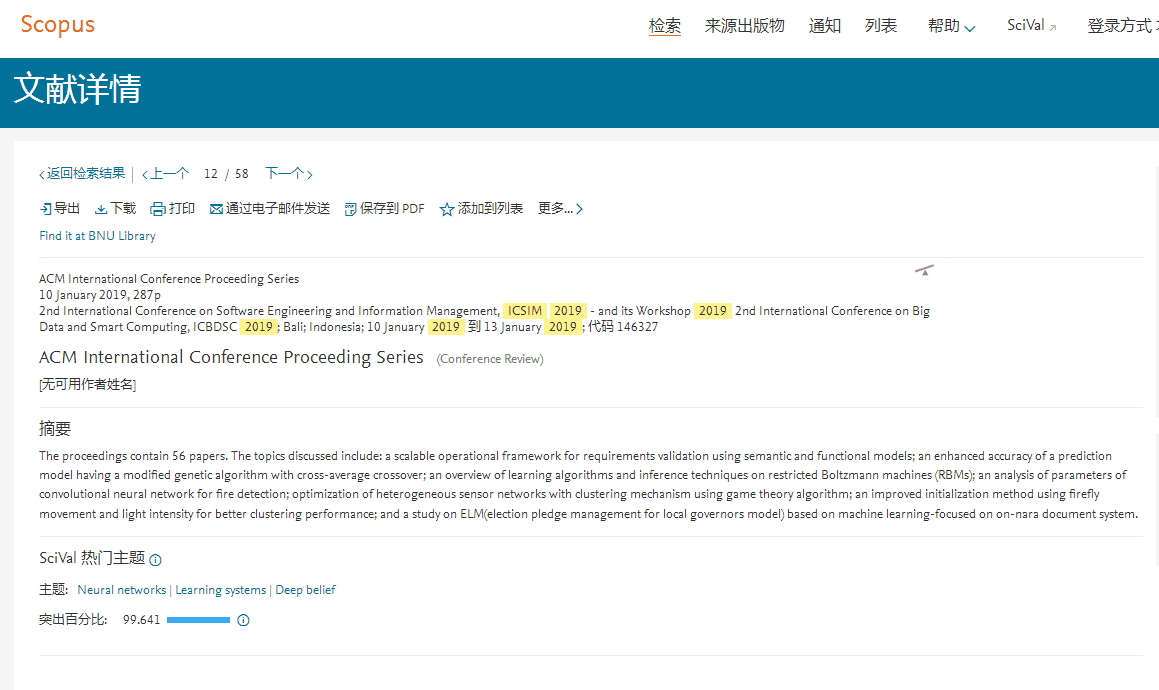This screenshot has width=1159, height=690.
Task: Open the SciVal external link
Action: pyautogui.click(x=1032, y=26)
